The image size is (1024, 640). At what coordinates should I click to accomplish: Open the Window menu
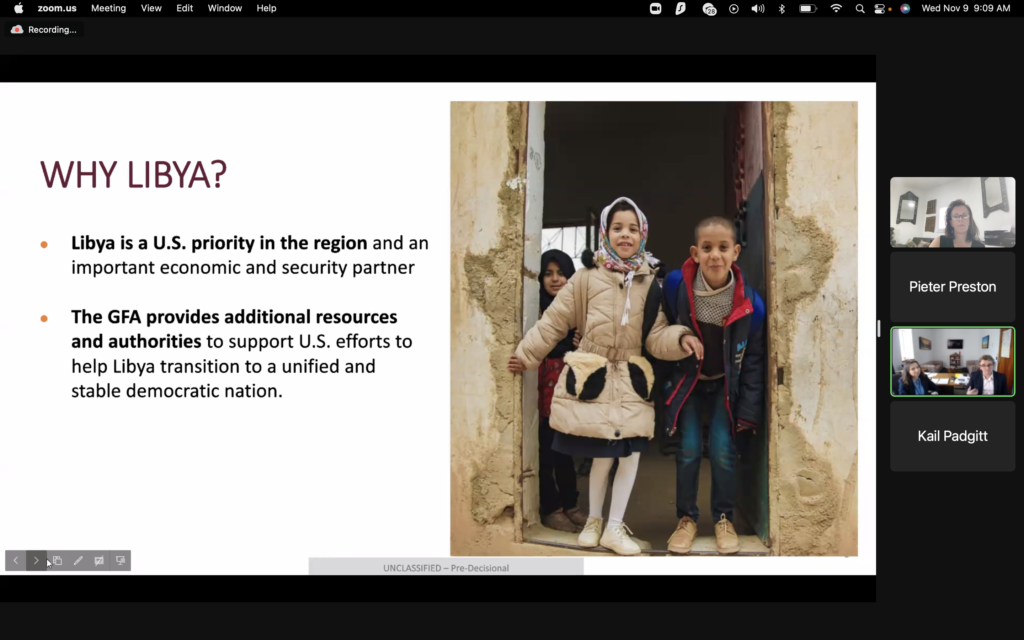click(224, 8)
